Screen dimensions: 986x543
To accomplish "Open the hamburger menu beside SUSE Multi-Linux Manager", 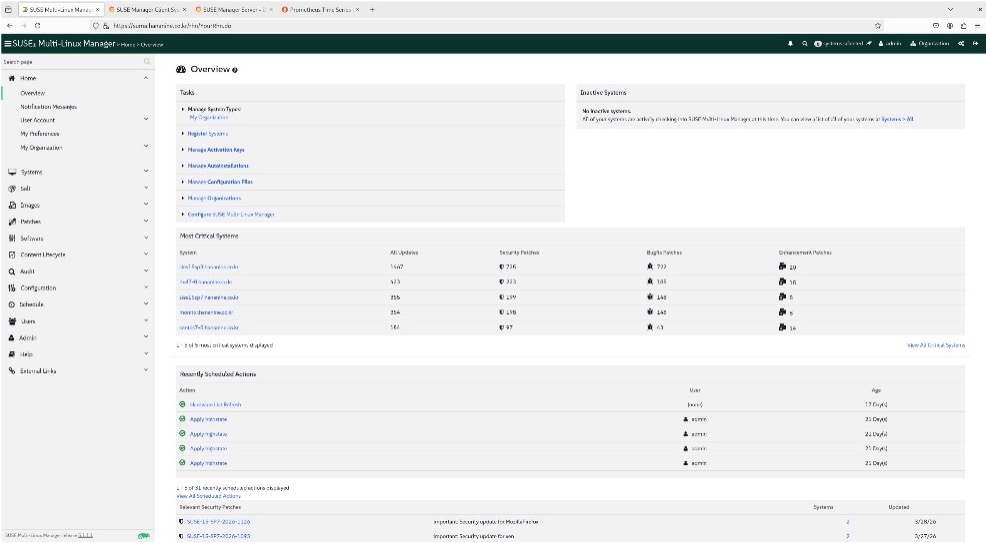I will pyautogui.click(x=8, y=43).
